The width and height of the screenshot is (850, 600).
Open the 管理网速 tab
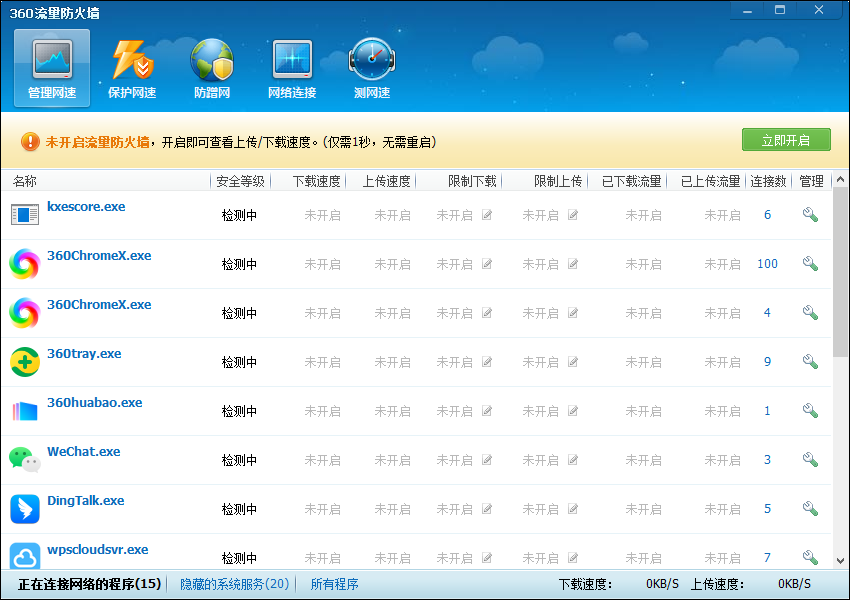coord(52,68)
